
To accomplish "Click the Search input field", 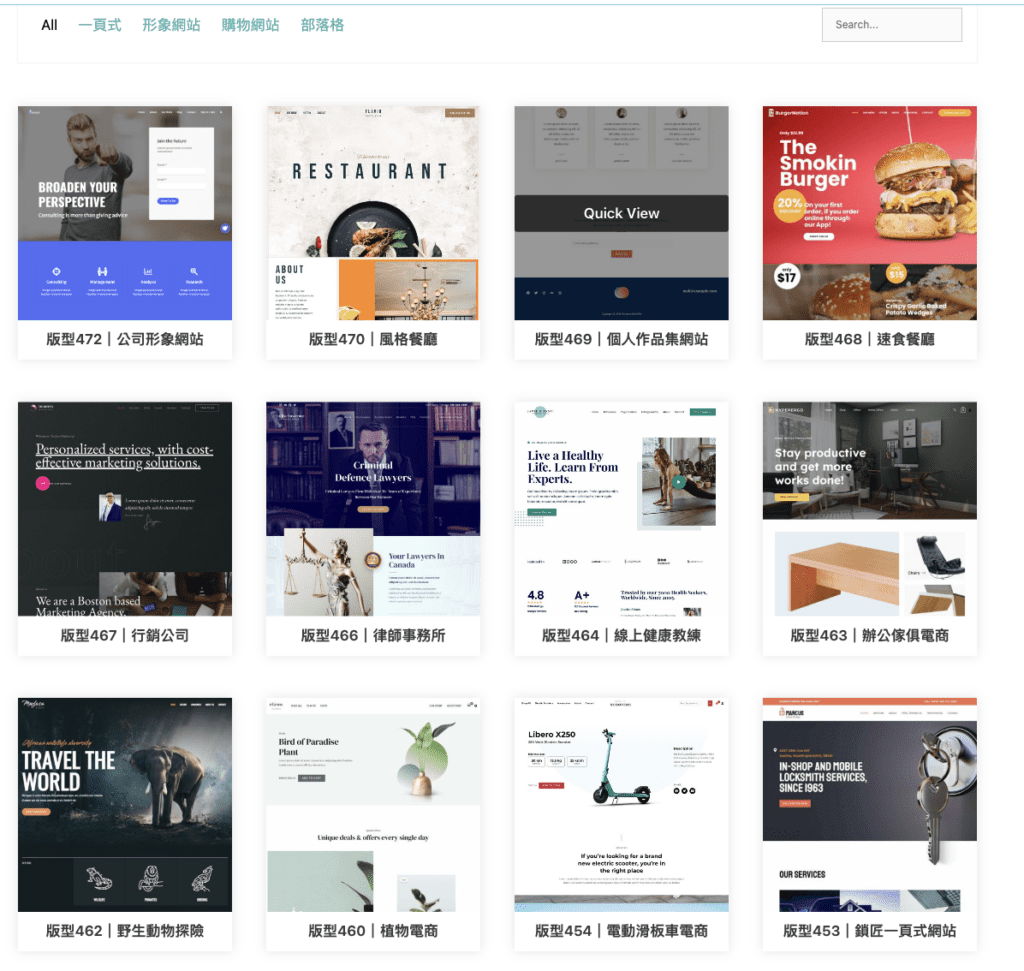I will pyautogui.click(x=891, y=25).
